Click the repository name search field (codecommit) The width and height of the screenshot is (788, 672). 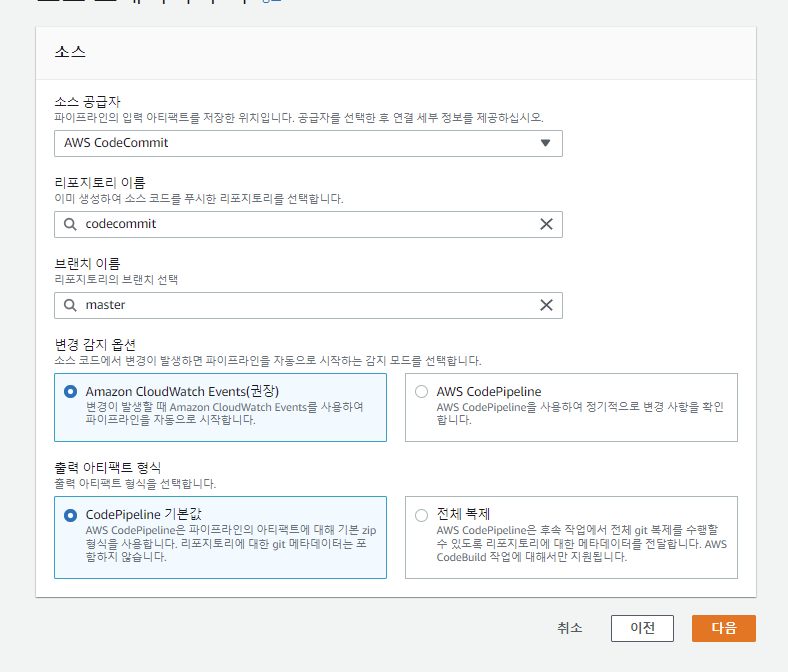coord(308,224)
